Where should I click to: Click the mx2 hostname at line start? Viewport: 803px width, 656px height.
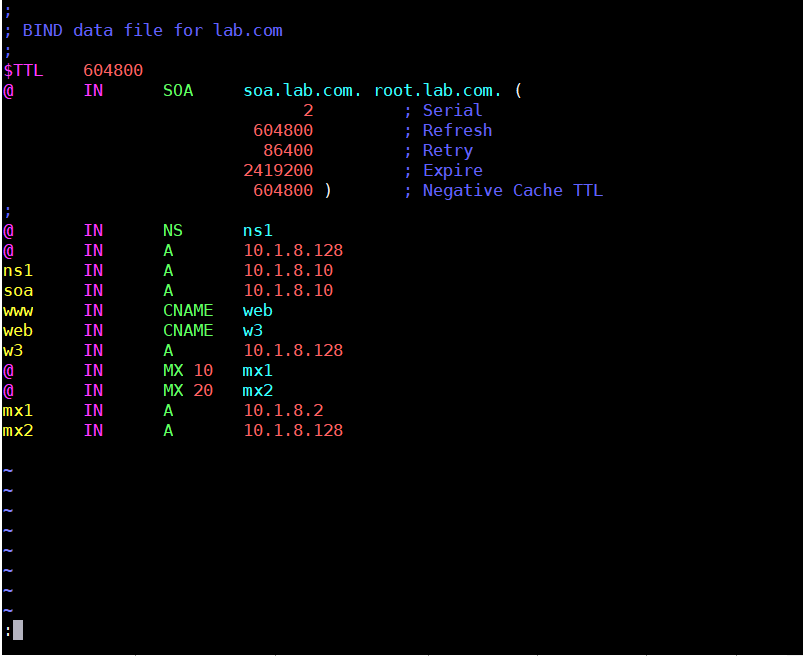(18, 430)
